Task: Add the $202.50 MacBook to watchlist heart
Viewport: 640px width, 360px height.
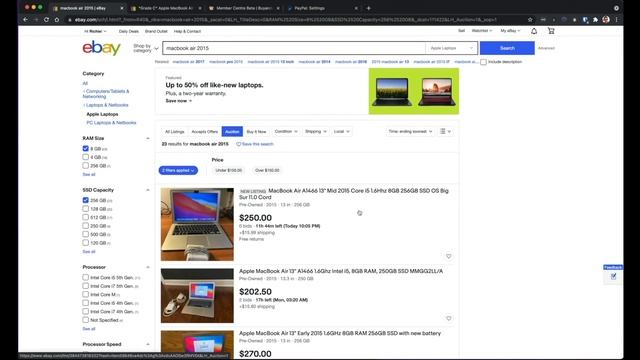Action: pyautogui.click(x=449, y=318)
